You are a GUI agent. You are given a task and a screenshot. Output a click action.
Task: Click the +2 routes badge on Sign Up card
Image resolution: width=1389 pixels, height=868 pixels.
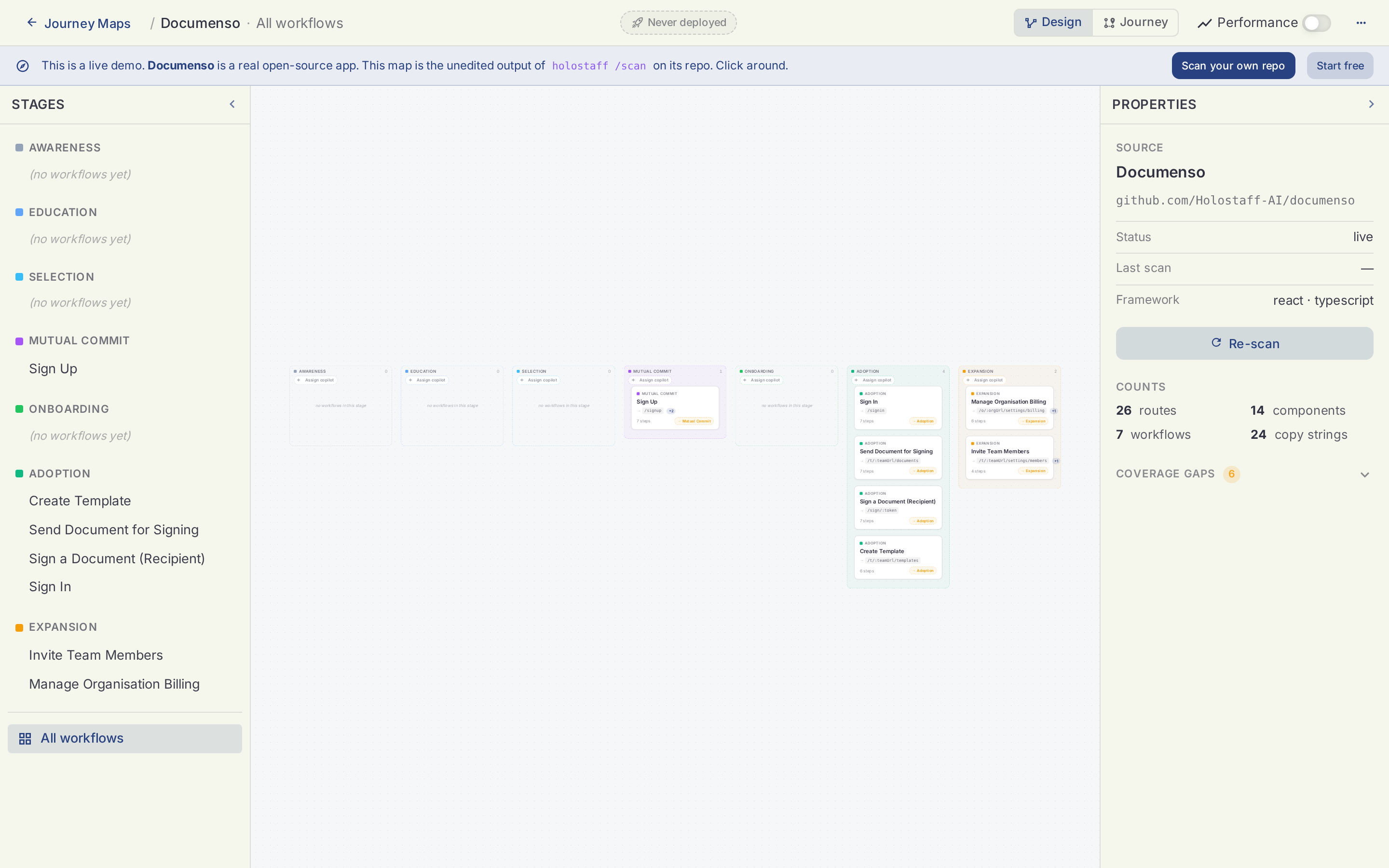tap(671, 411)
